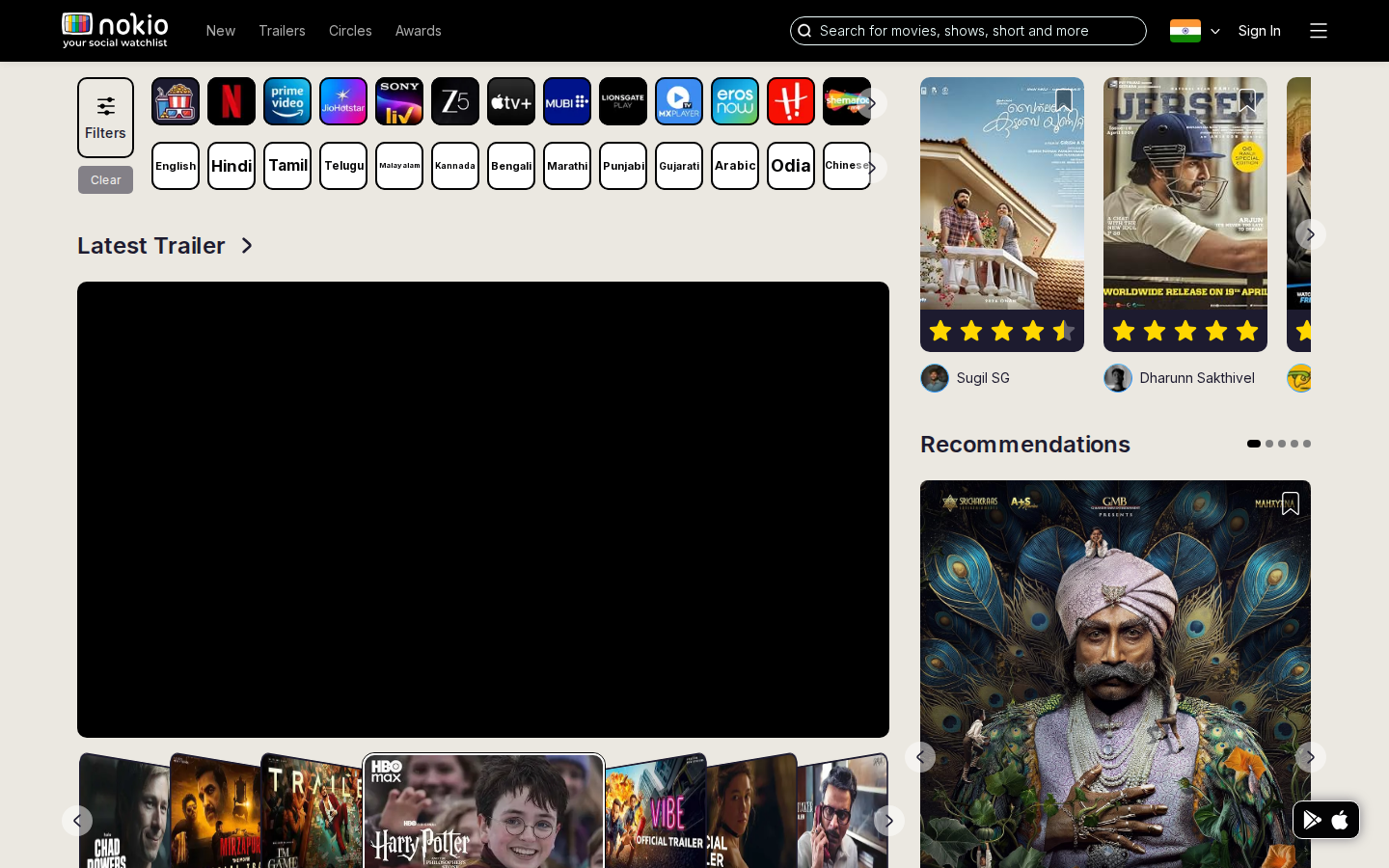
Task: Filter by Z5 platform
Action: (455, 101)
